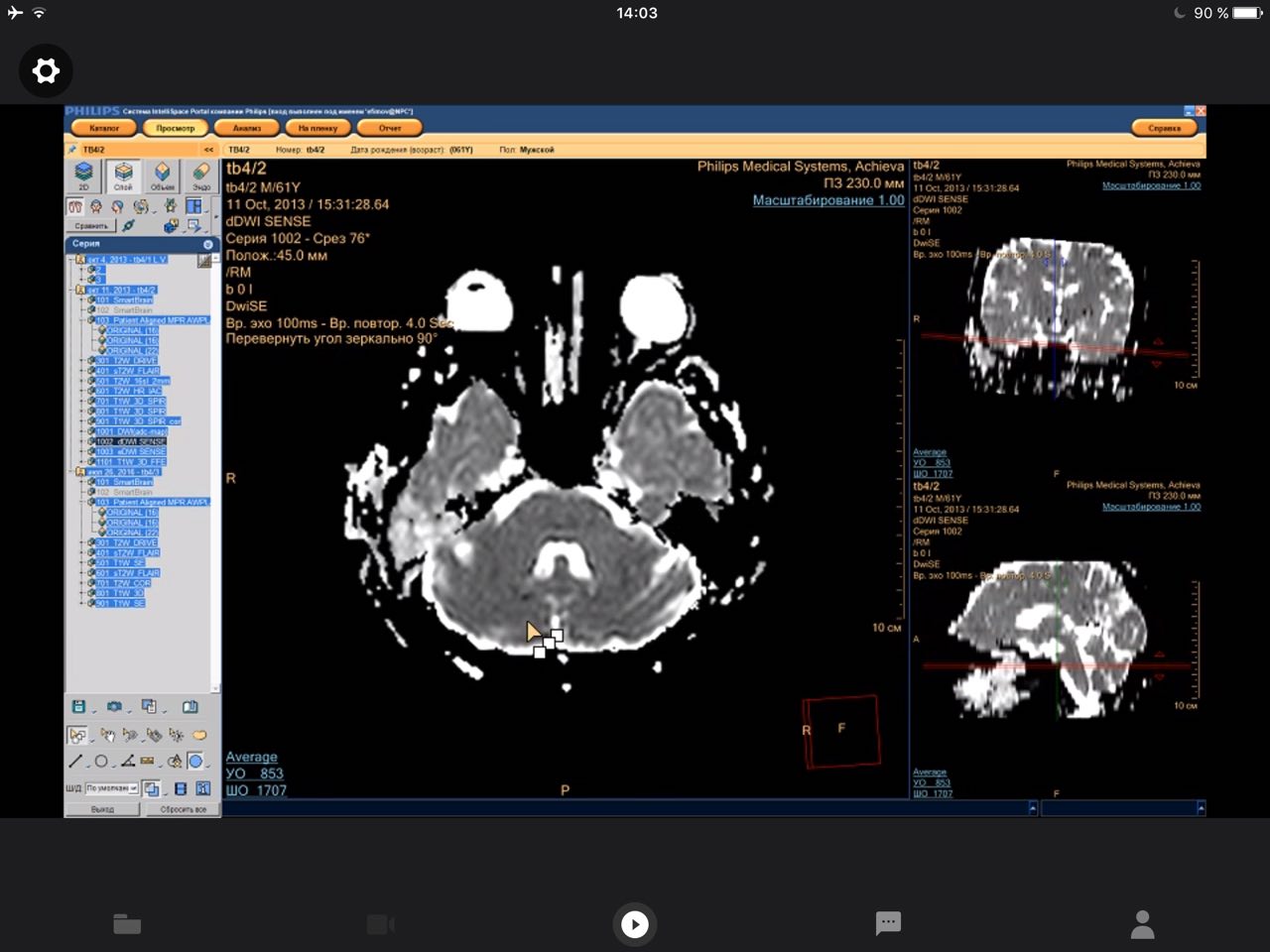Image resolution: width=1270 pixels, height=952 pixels.
Task: Select series 1002 dDWI SENSE
Action: point(131,441)
